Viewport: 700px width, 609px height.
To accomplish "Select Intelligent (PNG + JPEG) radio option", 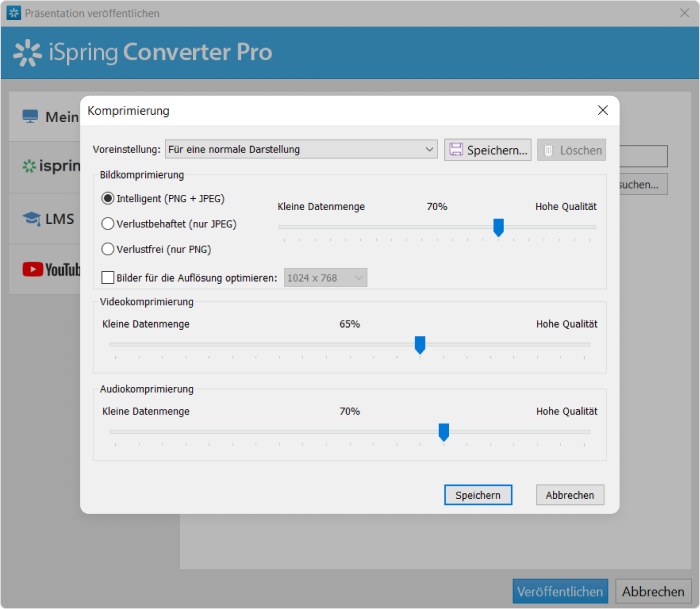I will click(108, 198).
